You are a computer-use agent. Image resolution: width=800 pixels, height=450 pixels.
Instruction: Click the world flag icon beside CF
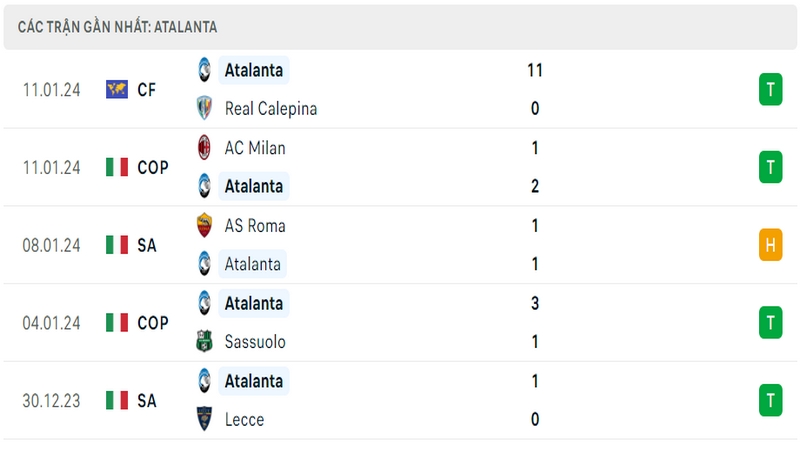117,89
